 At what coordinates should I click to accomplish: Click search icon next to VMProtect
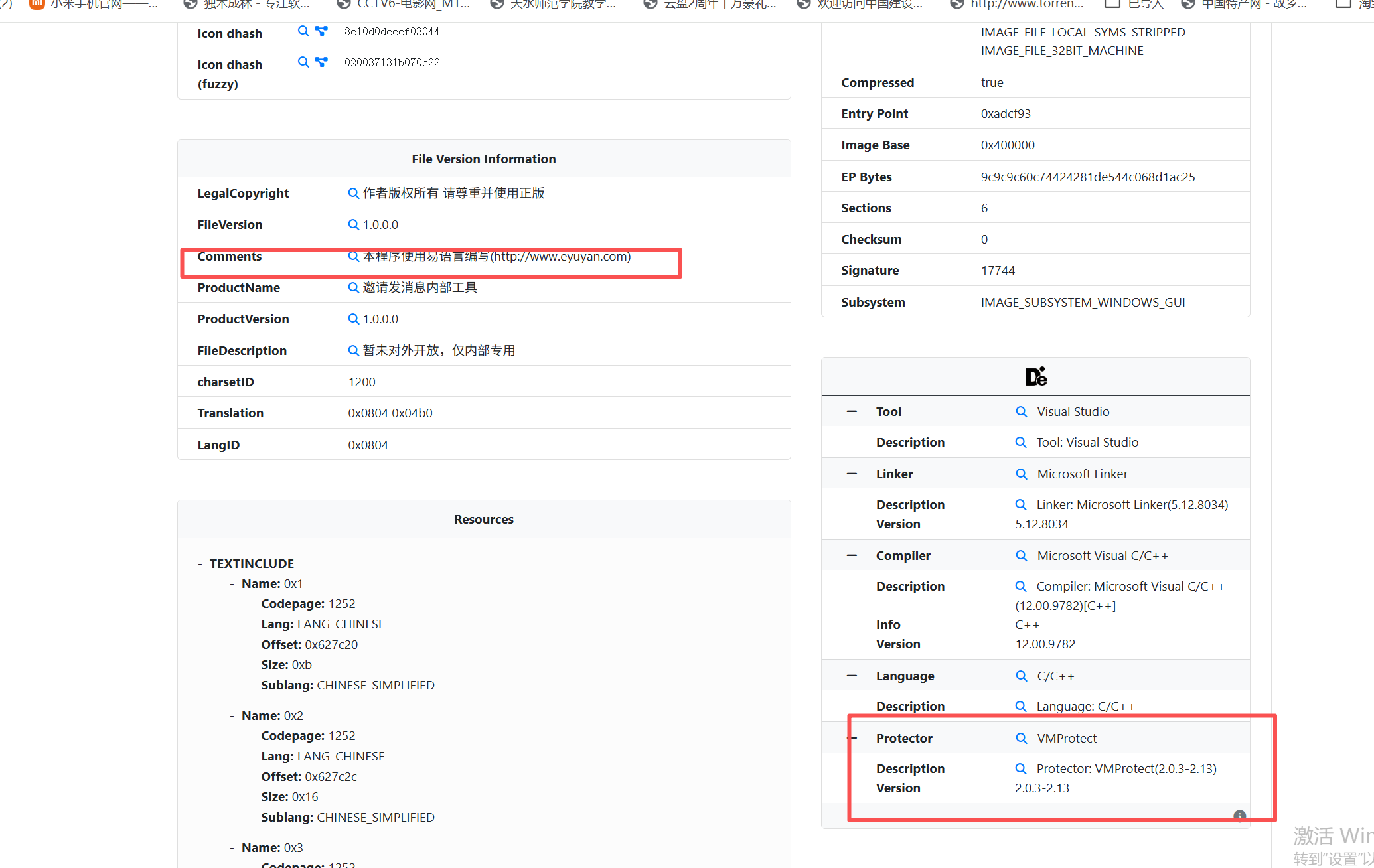pyautogui.click(x=1021, y=738)
